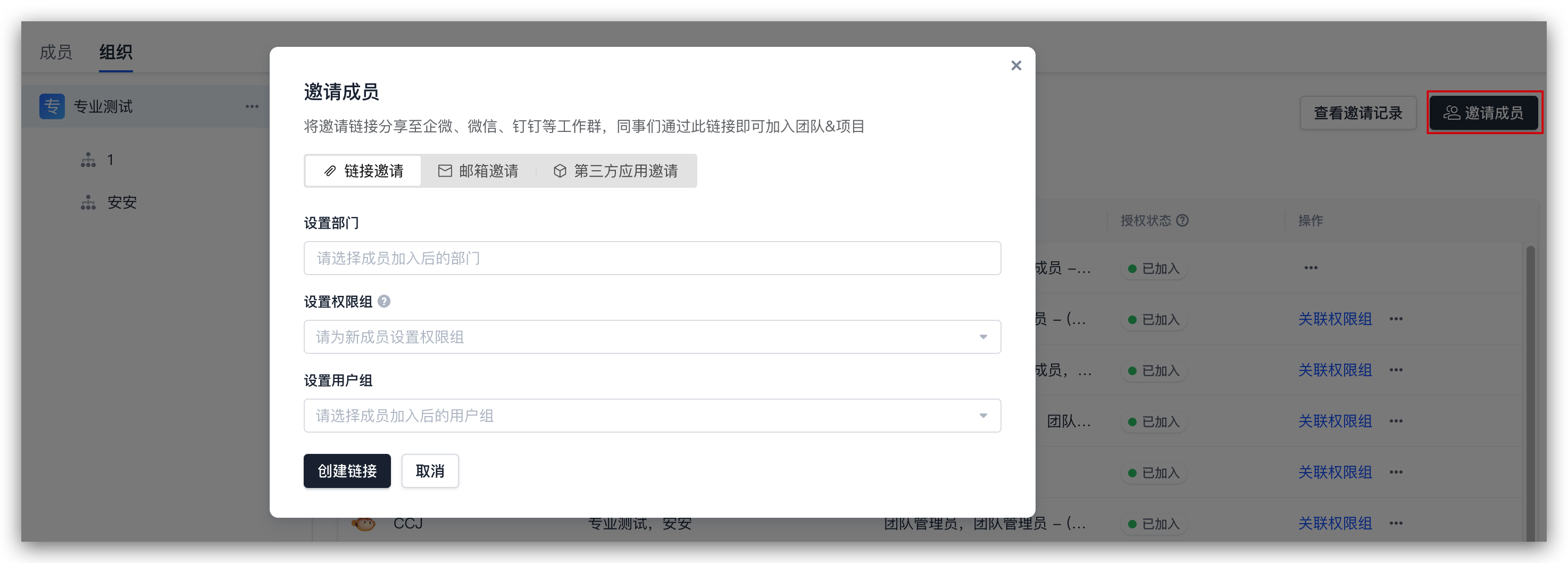Click the member name CCJ
1568x563 pixels.
tap(408, 523)
